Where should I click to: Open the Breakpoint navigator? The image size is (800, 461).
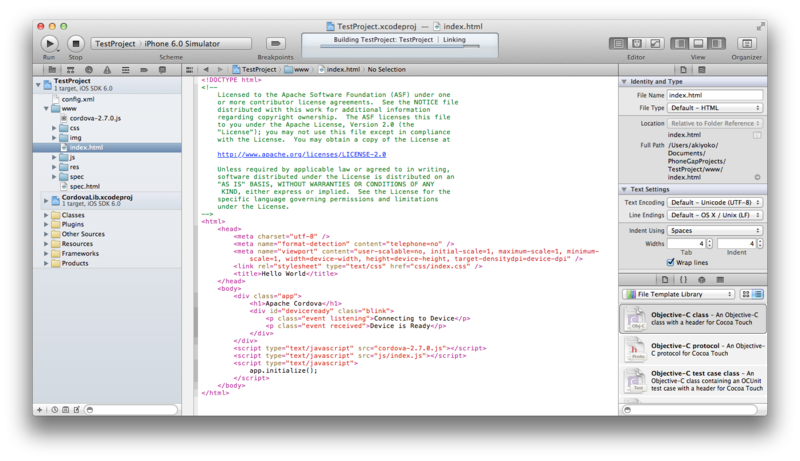(144, 70)
